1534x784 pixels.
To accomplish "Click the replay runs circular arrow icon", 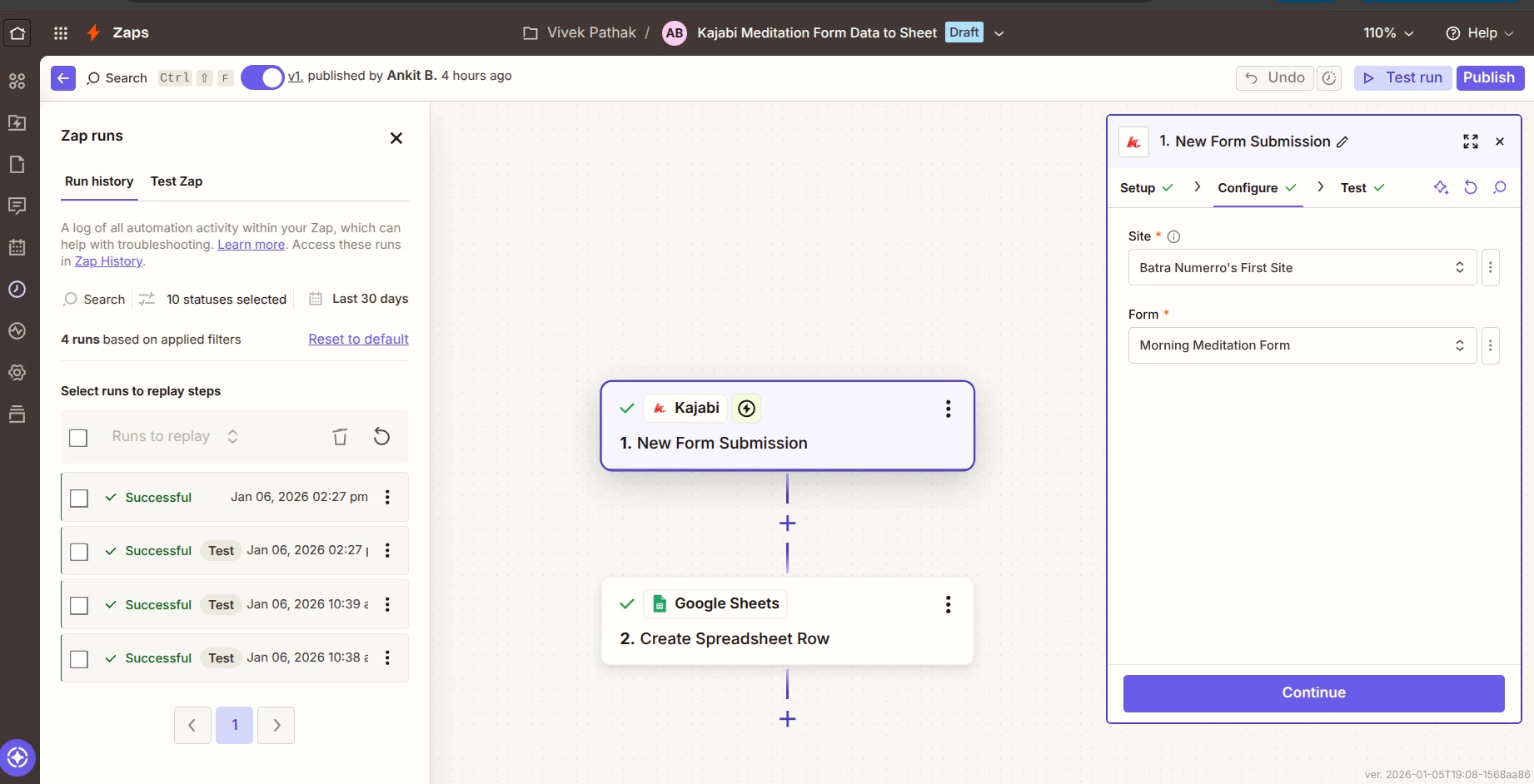I will (x=381, y=436).
